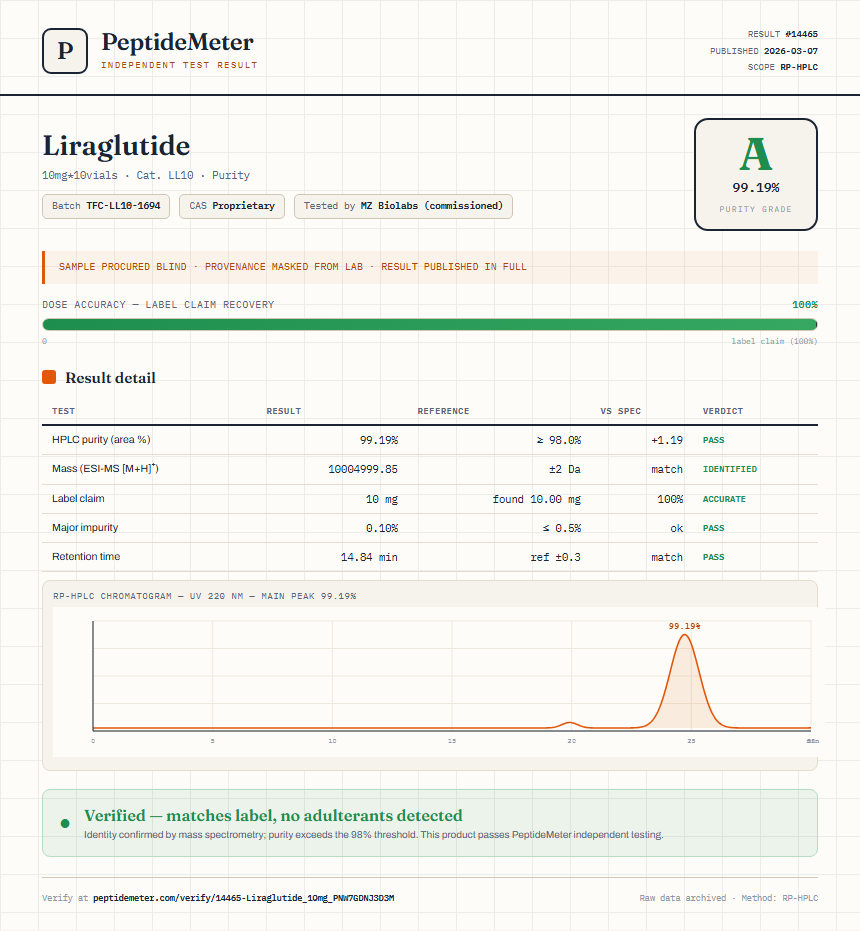Click the dose accuracy green progress bar
Screen dimensions: 860x931
tap(430, 324)
